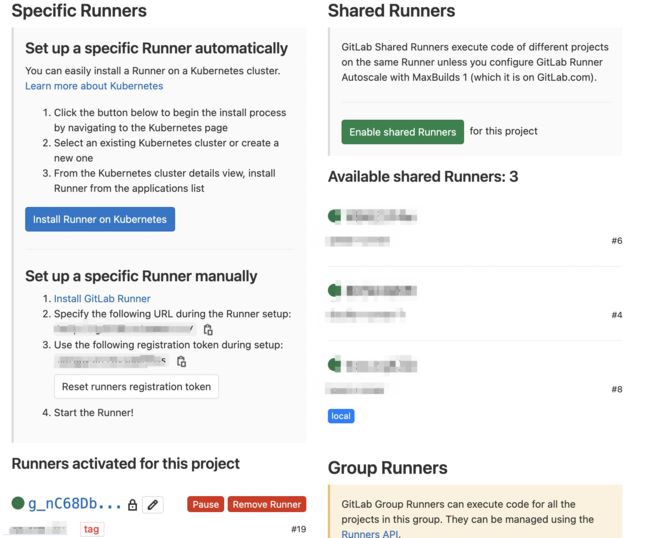Image resolution: width=650 pixels, height=538 pixels.
Task: Open Learn more about Kubernetes link
Action: point(94,86)
